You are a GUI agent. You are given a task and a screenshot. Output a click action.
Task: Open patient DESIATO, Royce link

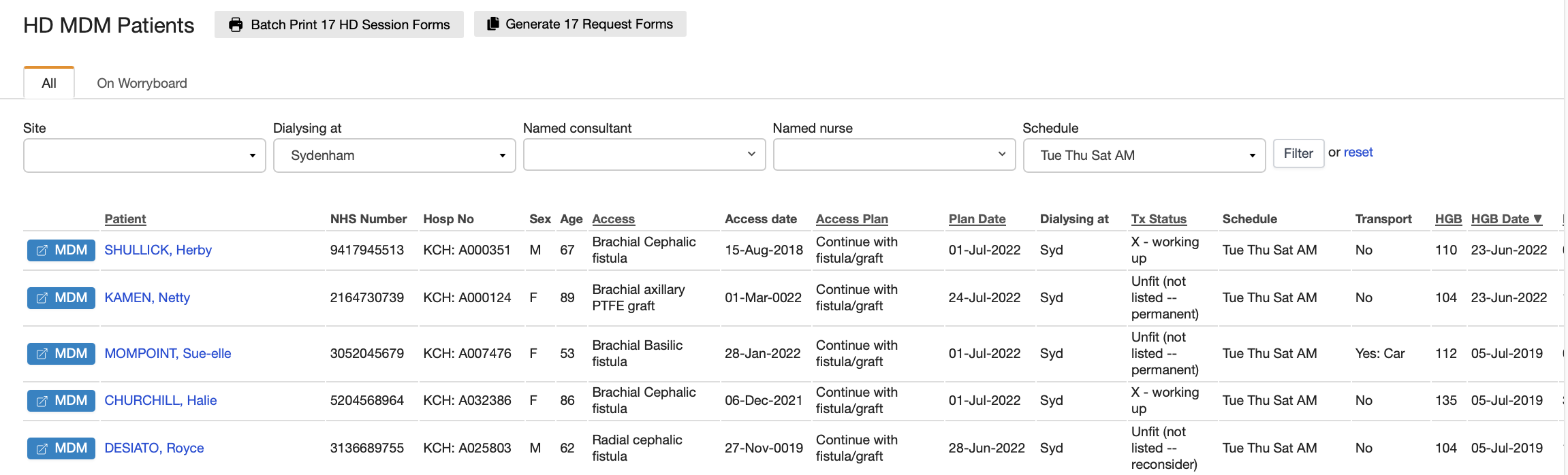click(154, 448)
